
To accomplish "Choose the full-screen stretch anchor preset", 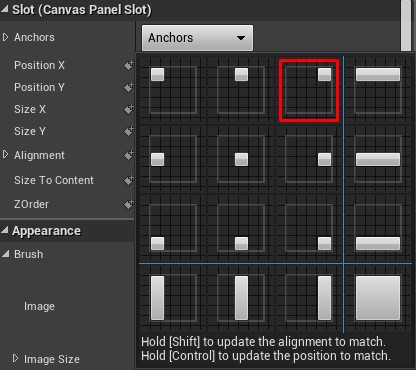I will (x=378, y=298).
